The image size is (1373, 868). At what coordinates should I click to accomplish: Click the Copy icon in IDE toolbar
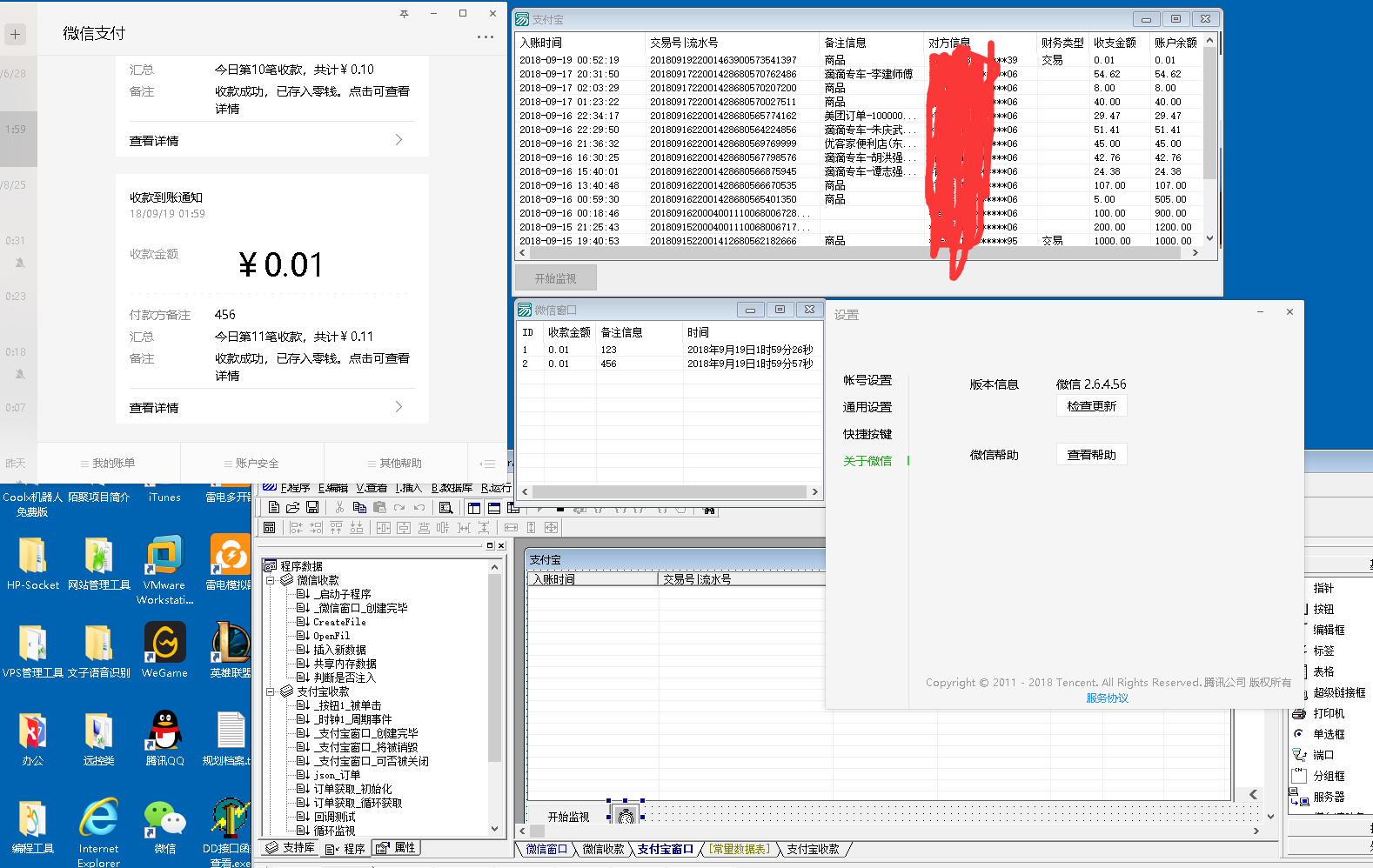pos(359,507)
